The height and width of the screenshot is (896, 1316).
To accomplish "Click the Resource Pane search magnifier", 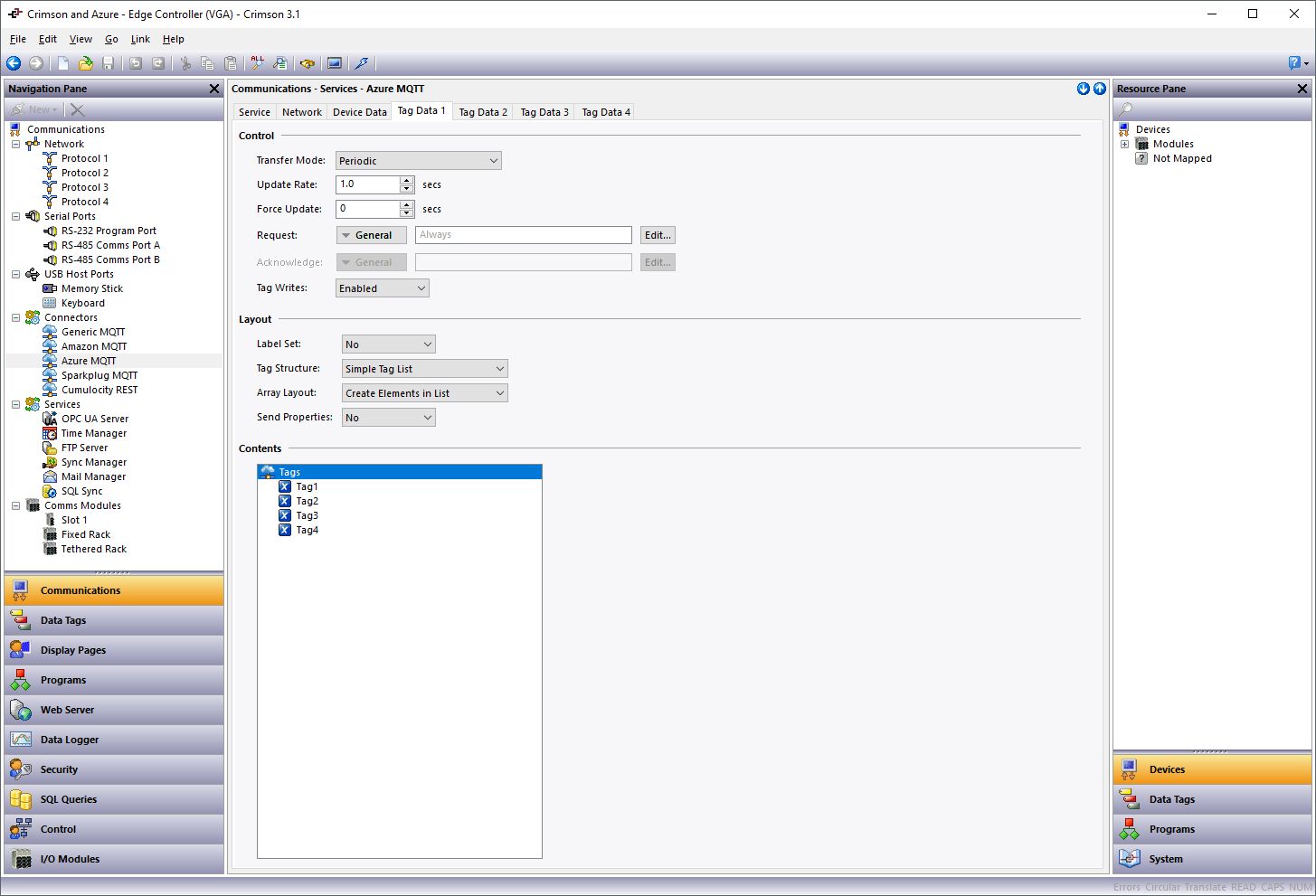I will click(x=1126, y=109).
